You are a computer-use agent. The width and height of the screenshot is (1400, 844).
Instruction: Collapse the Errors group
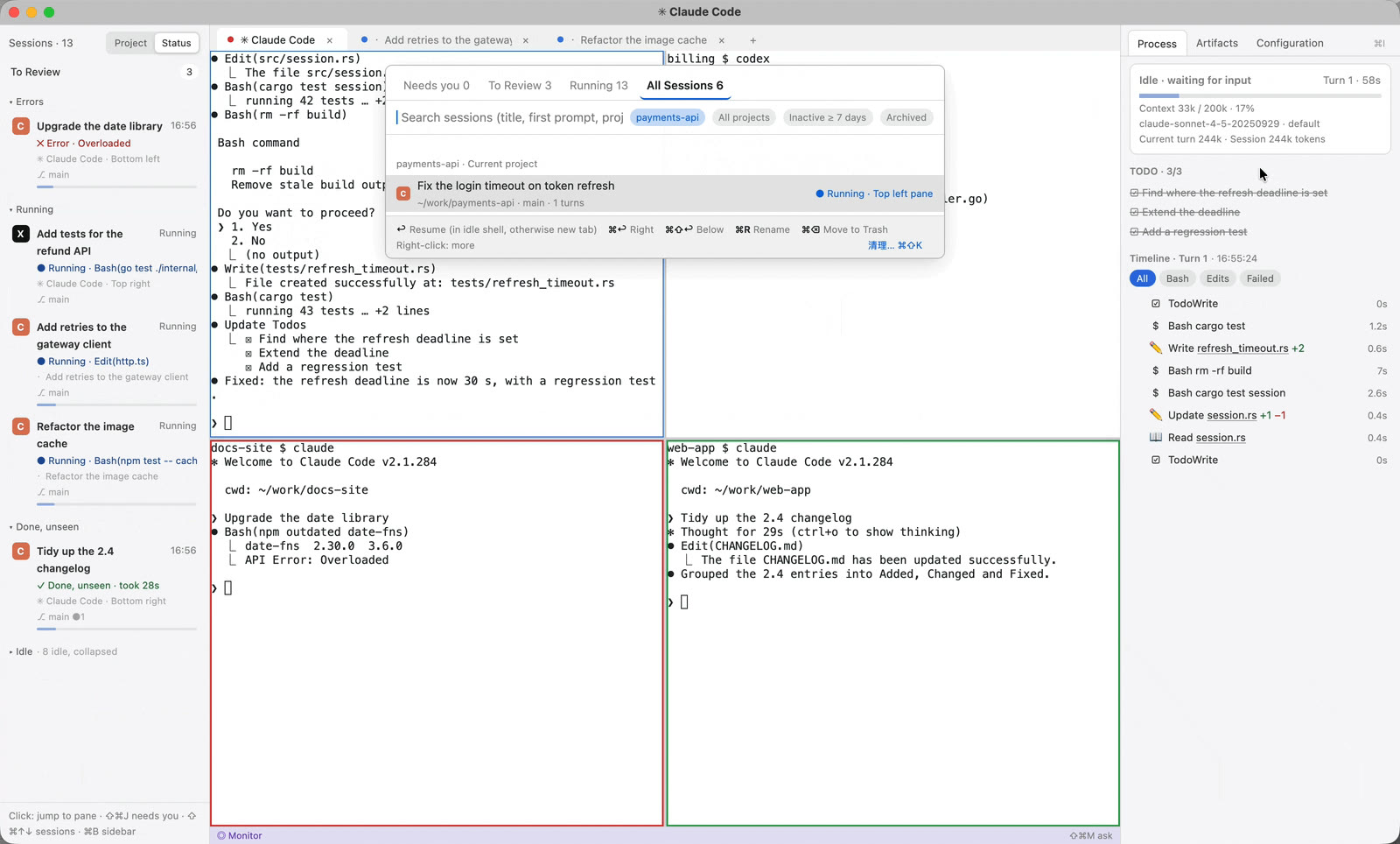[x=27, y=102]
